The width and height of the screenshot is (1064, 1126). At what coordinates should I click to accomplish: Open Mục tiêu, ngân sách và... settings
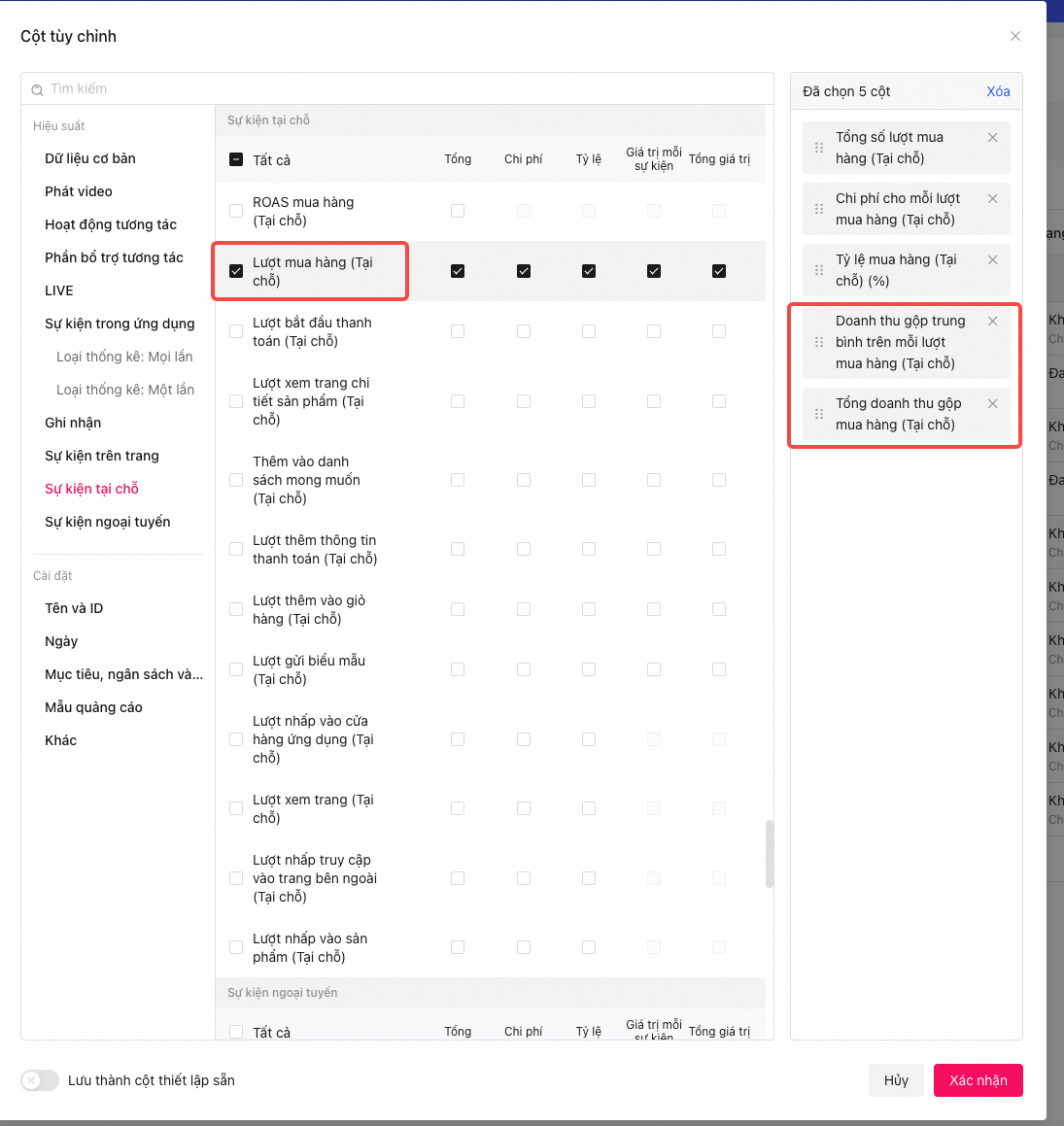click(123, 674)
